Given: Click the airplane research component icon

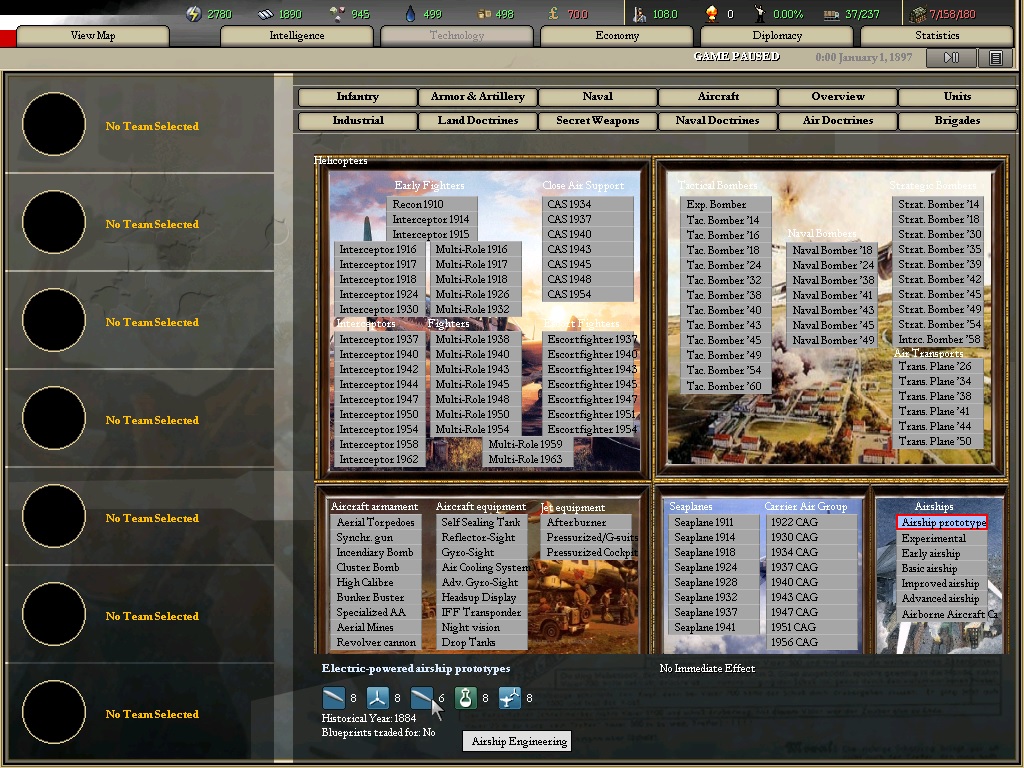Looking at the screenshot, I should 510,698.
